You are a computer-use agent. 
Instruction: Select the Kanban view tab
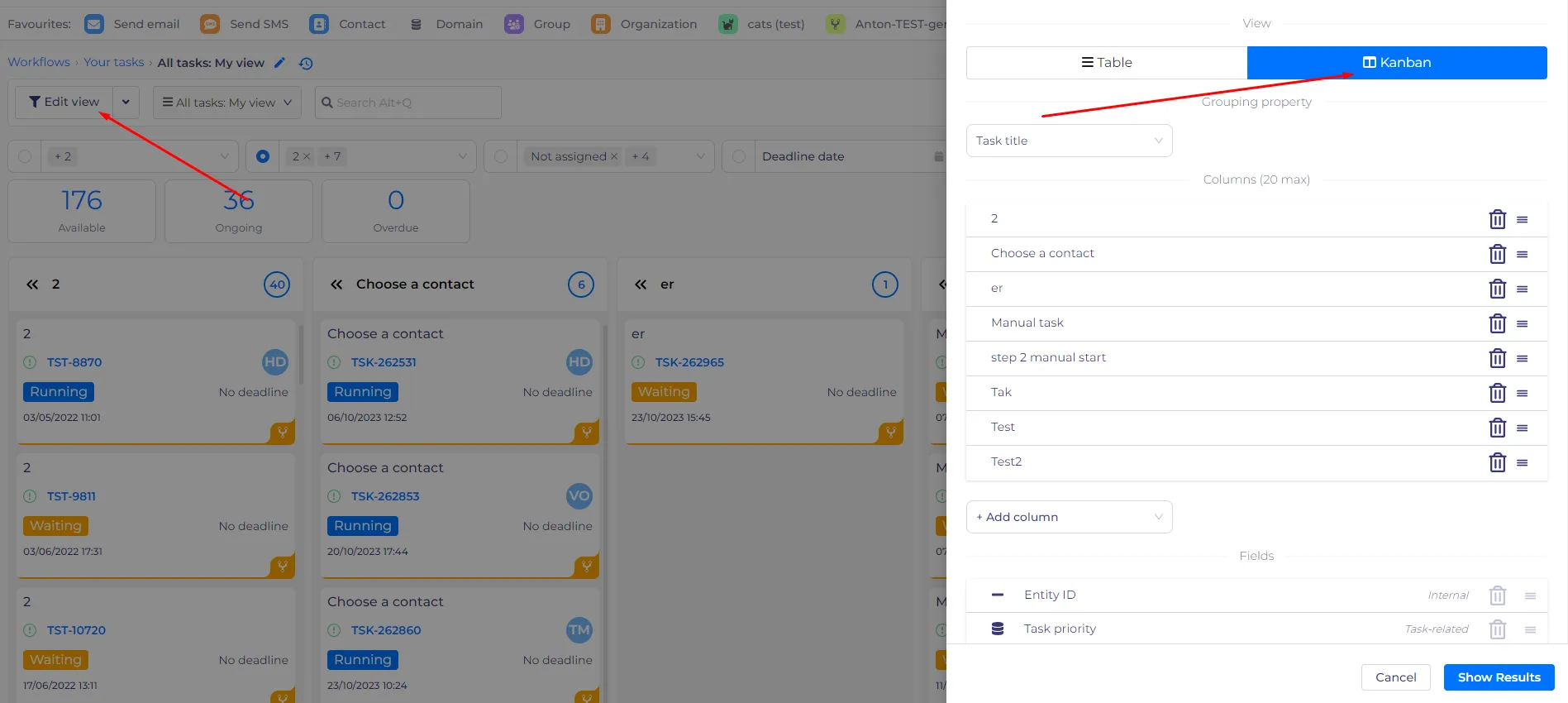point(1397,63)
